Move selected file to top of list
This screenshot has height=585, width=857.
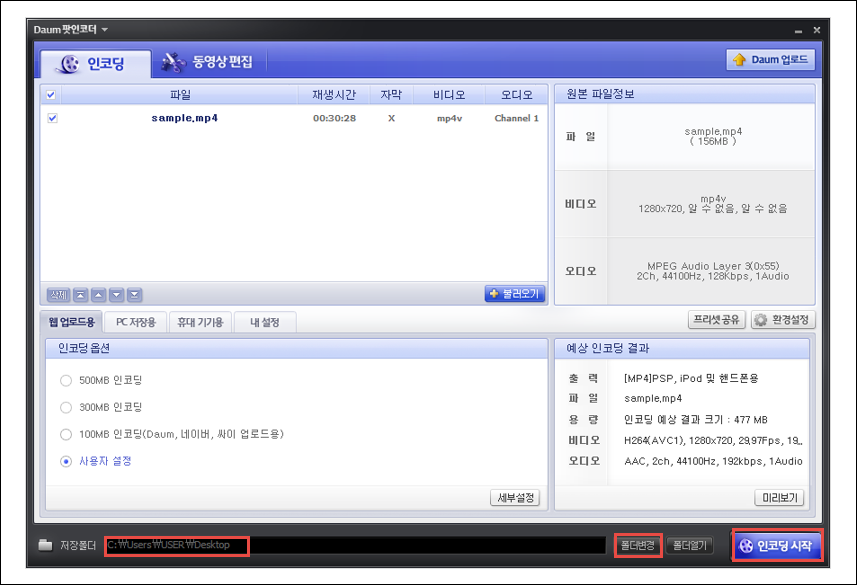(80, 295)
